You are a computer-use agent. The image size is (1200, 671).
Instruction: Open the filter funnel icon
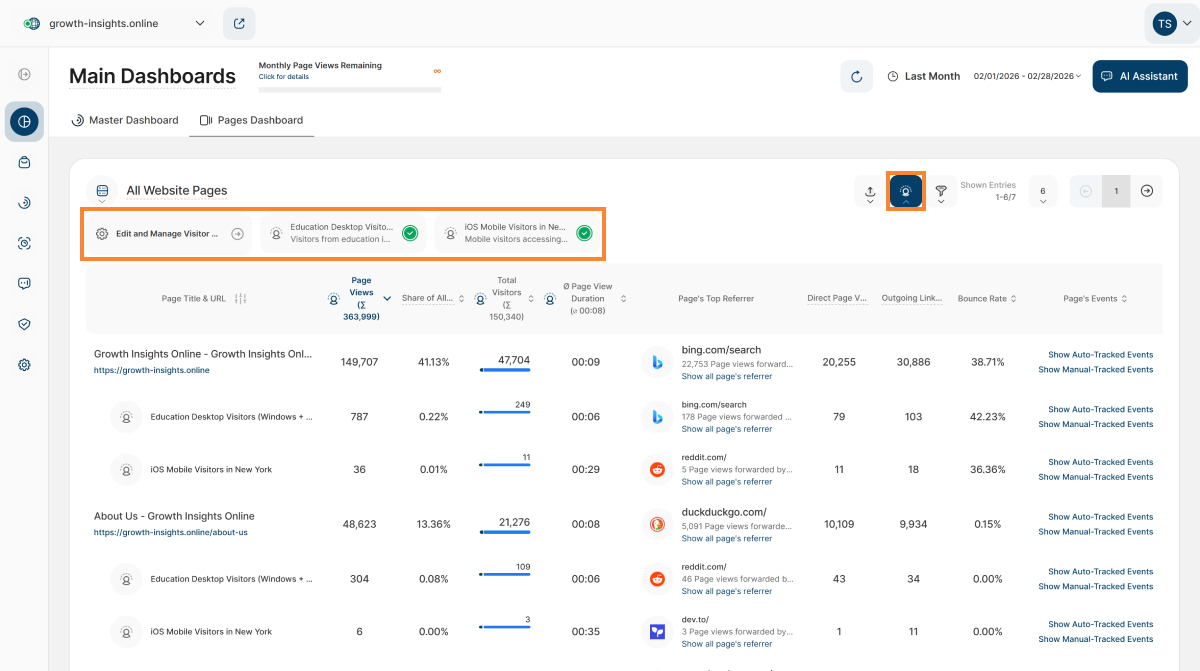[941, 191]
